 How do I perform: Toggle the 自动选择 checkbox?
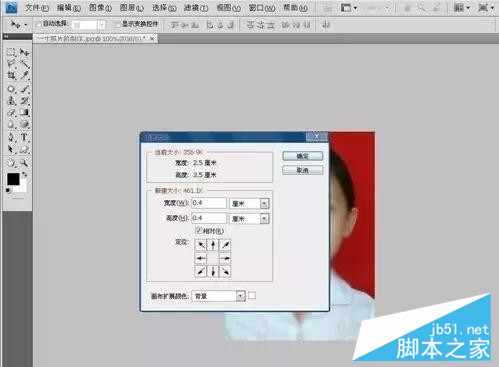click(x=39, y=24)
